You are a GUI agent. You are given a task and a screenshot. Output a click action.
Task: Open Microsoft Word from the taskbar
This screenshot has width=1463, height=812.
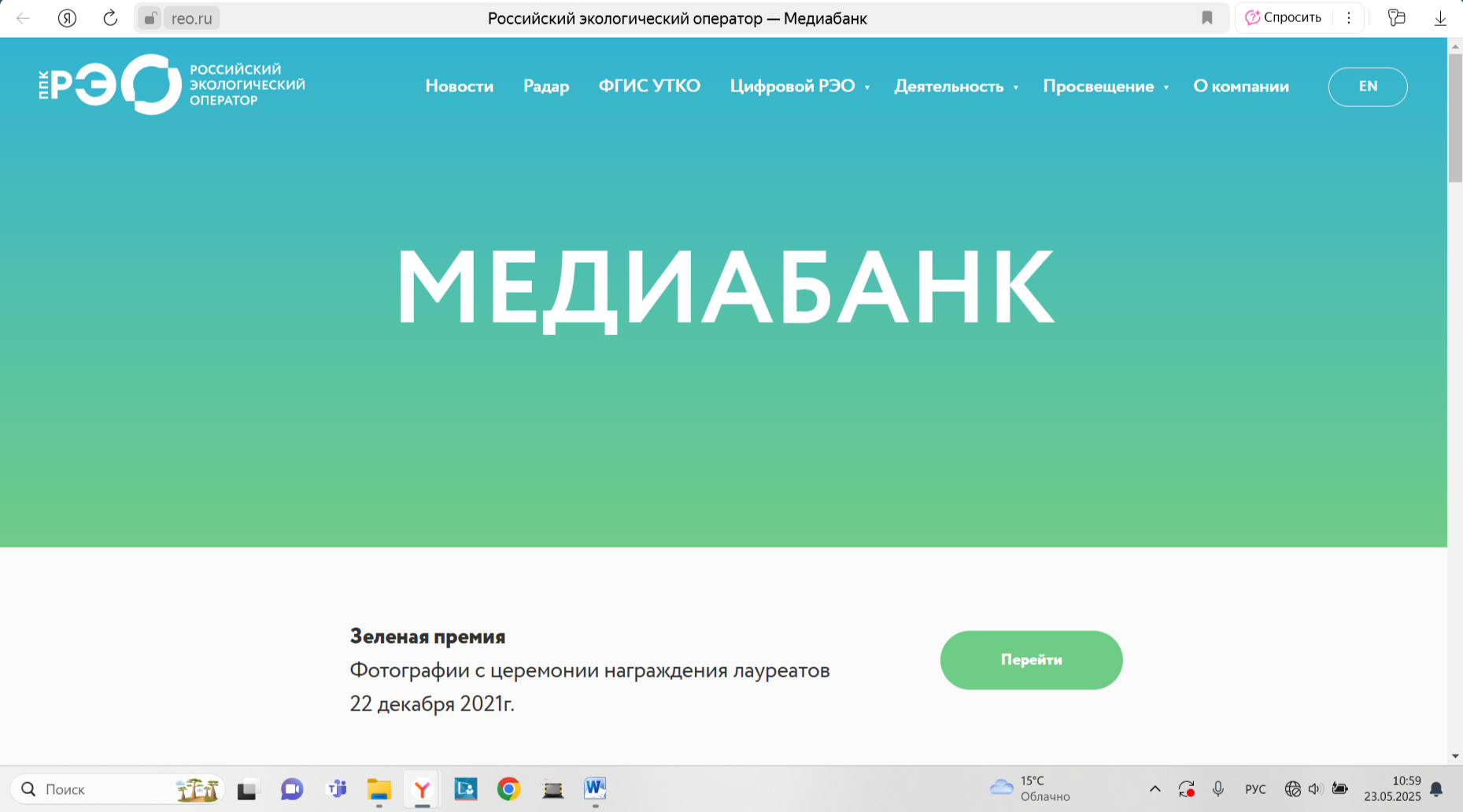[x=596, y=789]
